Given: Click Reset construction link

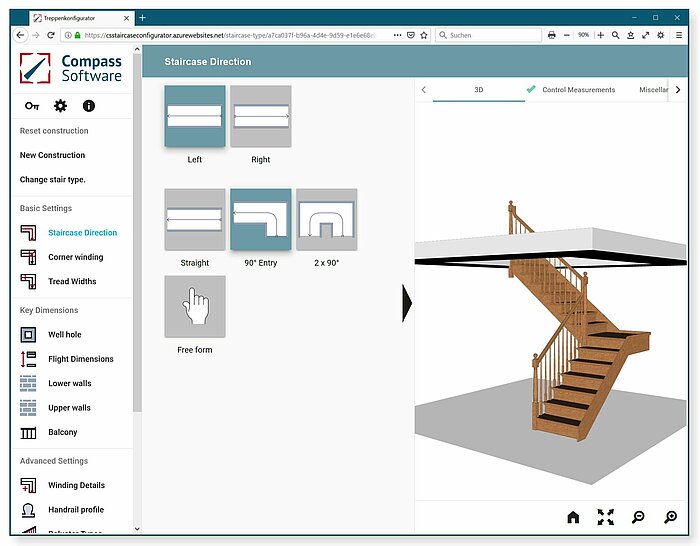Looking at the screenshot, I should 54,131.
